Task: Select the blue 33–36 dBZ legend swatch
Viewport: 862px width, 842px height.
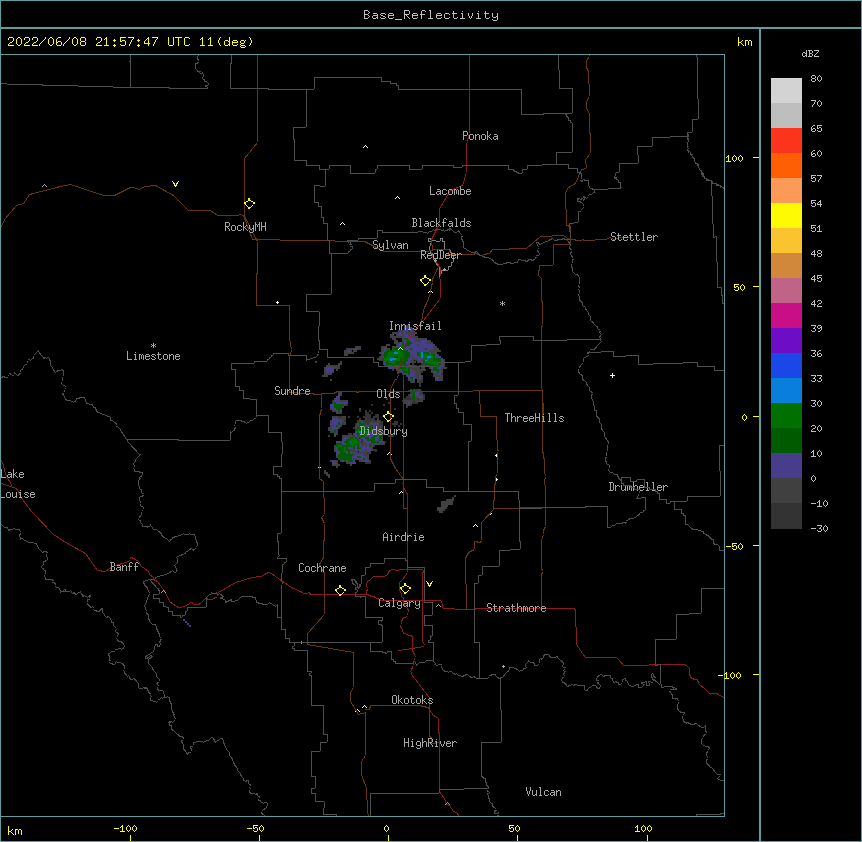Action: click(x=786, y=365)
